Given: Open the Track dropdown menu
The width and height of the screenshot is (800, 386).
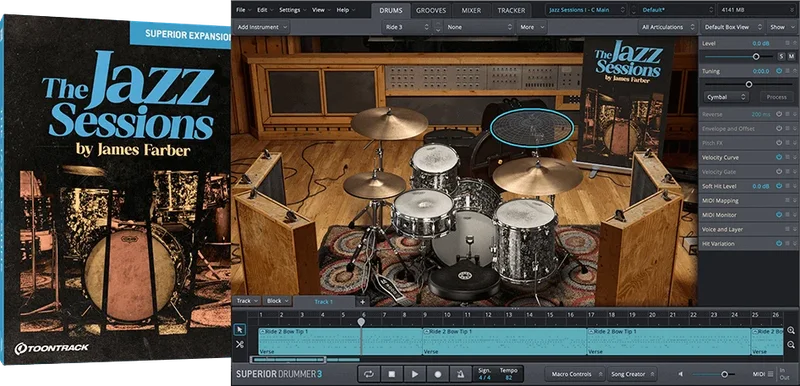Looking at the screenshot, I should point(247,301).
